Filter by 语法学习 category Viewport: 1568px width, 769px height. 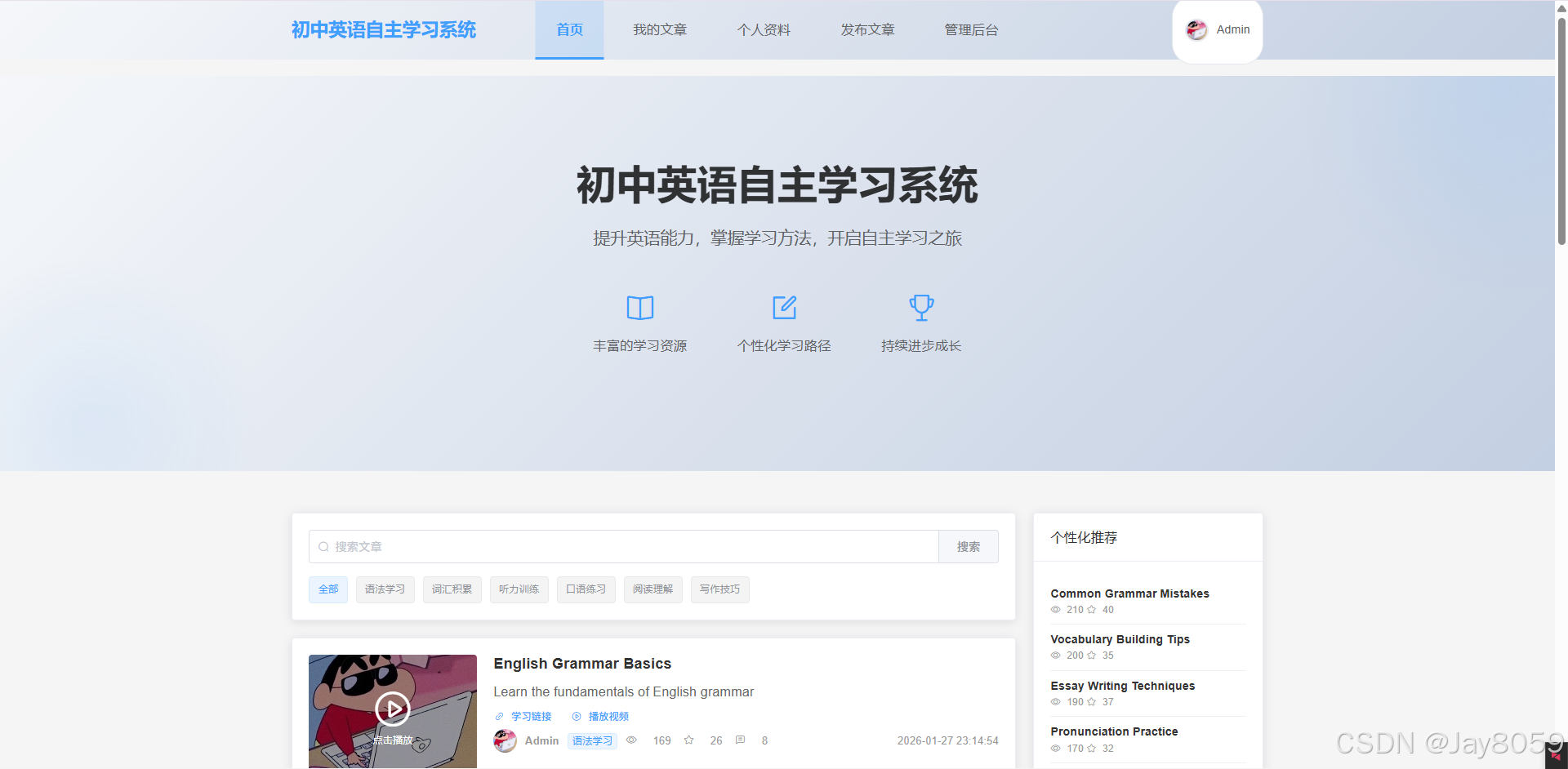coord(385,589)
